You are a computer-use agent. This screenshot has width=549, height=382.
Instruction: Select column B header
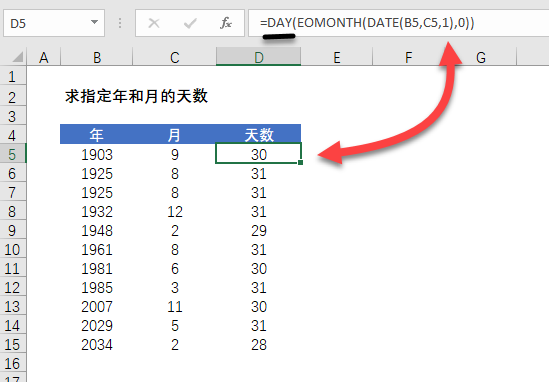[x=97, y=57]
